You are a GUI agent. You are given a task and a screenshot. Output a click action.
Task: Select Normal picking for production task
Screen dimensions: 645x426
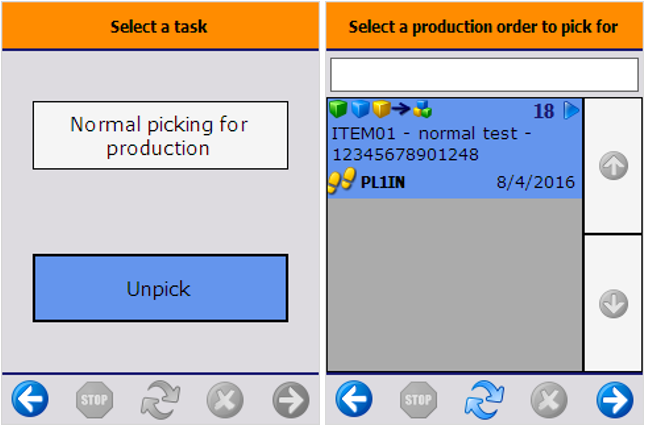pos(160,135)
